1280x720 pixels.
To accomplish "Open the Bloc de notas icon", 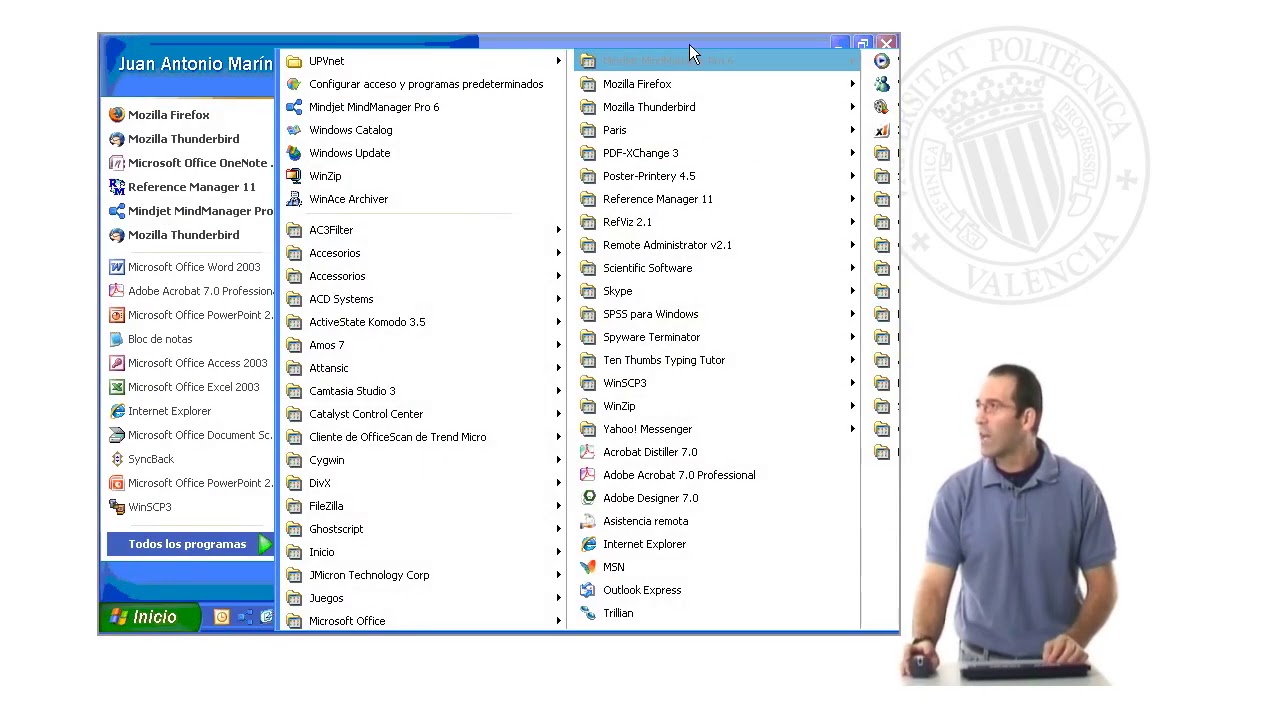I will pos(117,339).
